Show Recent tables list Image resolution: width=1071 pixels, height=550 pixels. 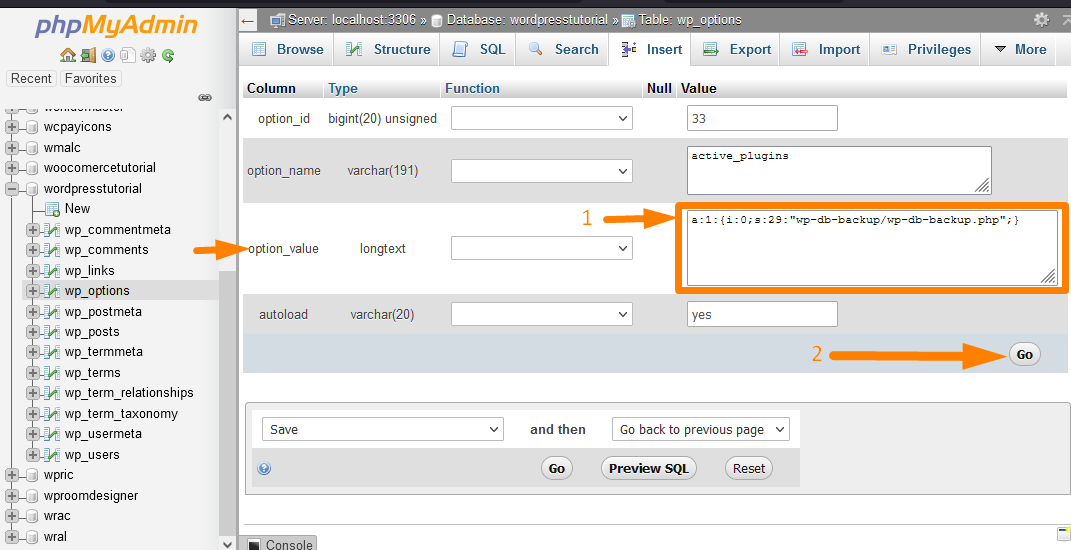pyautogui.click(x=31, y=79)
